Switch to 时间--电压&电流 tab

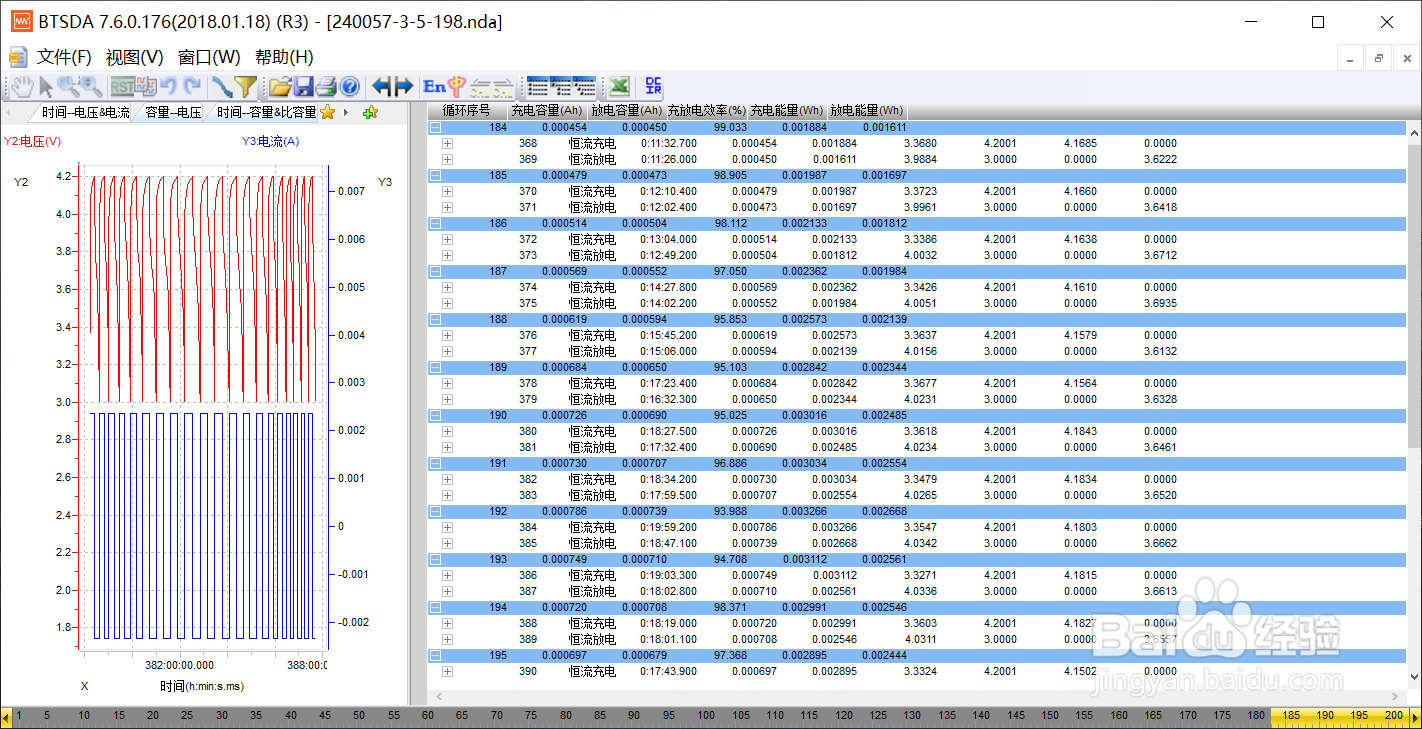(85, 112)
